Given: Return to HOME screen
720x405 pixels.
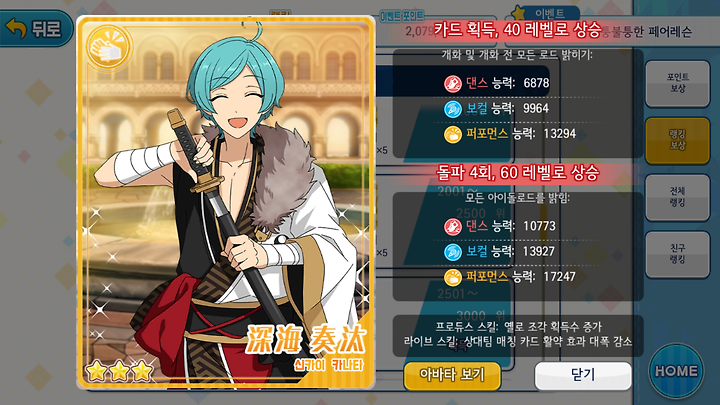Looking at the screenshot, I should 676,371.
